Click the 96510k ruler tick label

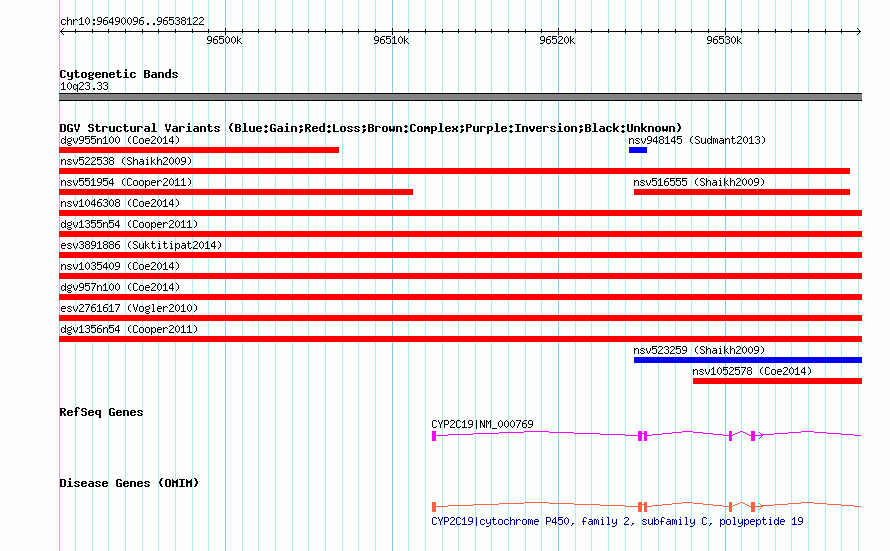391,40
